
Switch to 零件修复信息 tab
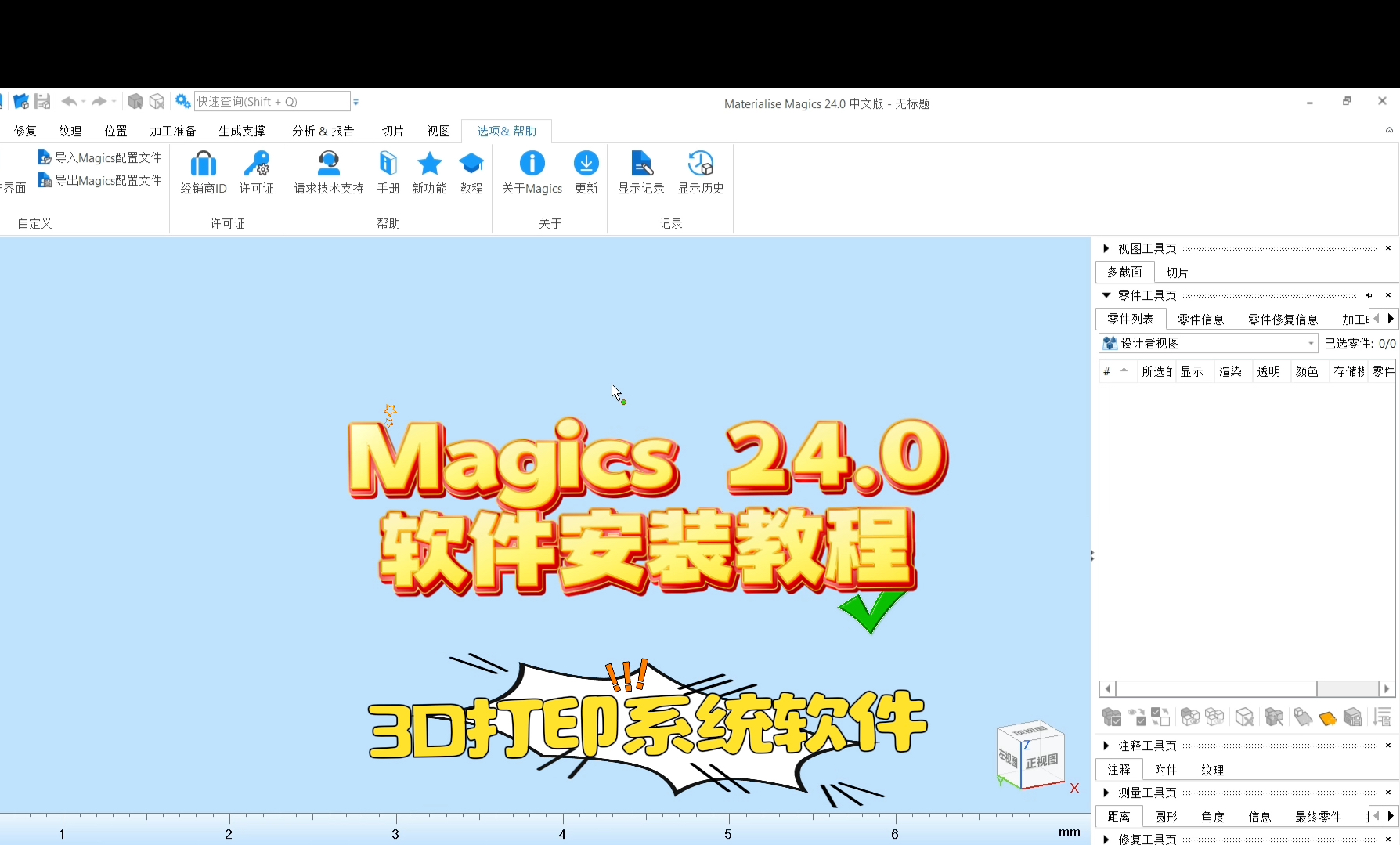coord(1283,320)
